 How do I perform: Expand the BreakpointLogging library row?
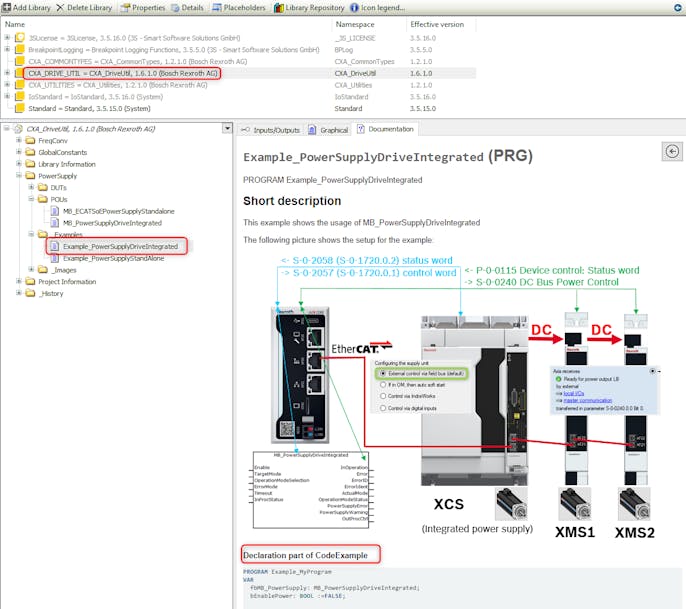pyautogui.click(x=7, y=49)
